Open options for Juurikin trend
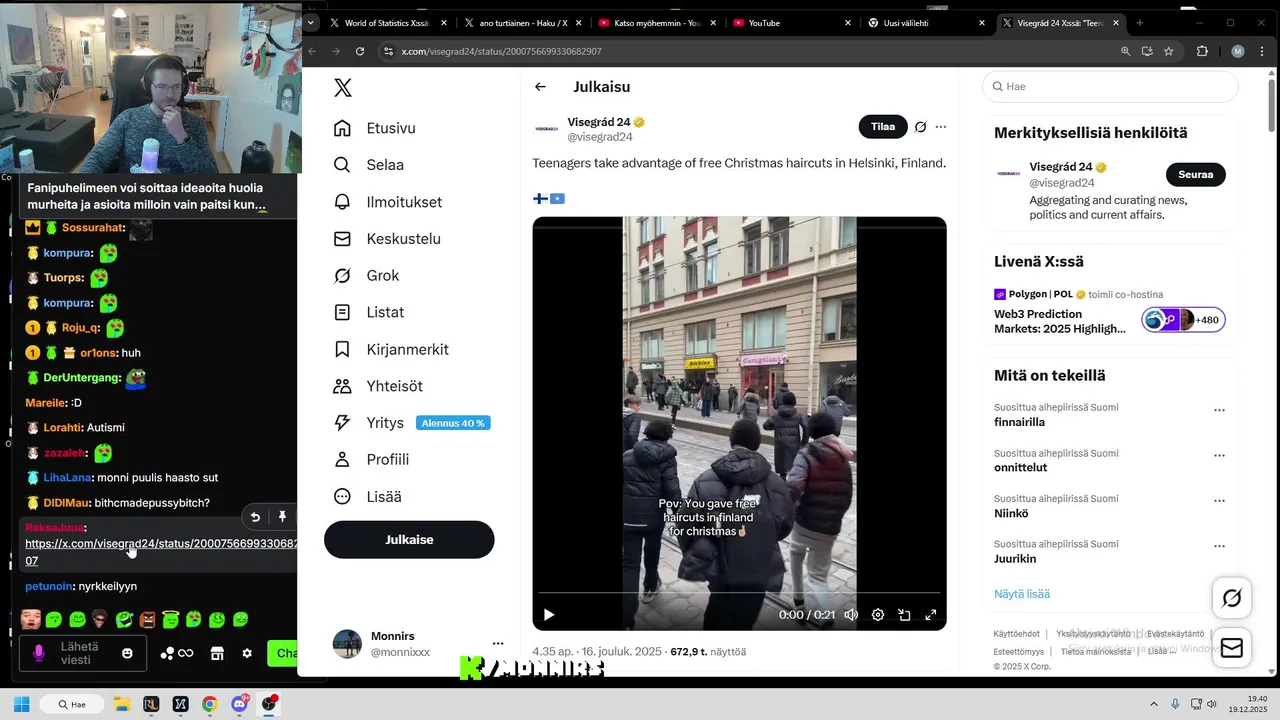Image resolution: width=1280 pixels, height=720 pixels. pyautogui.click(x=1219, y=547)
